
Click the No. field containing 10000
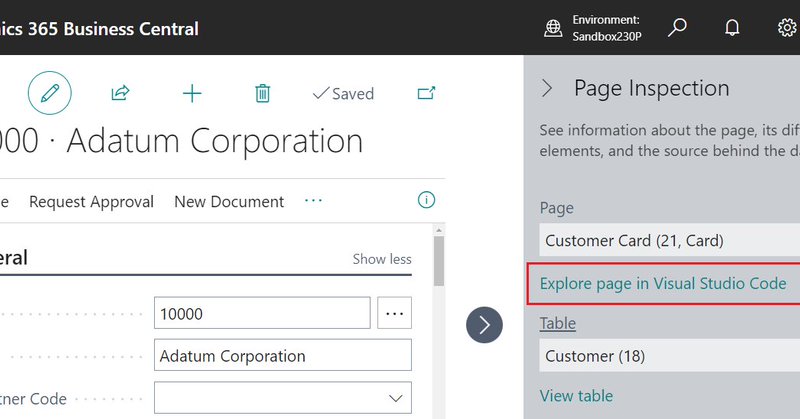tap(262, 313)
